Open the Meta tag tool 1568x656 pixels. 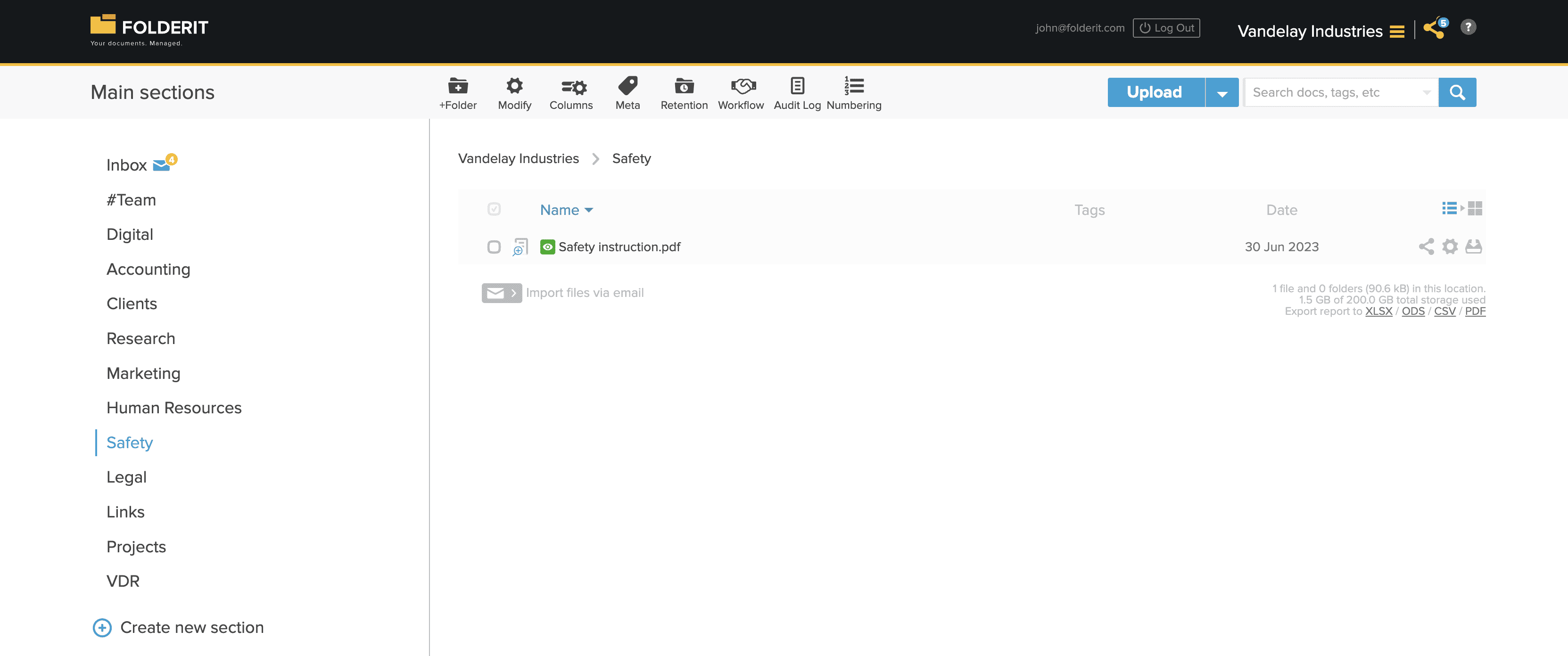[627, 93]
